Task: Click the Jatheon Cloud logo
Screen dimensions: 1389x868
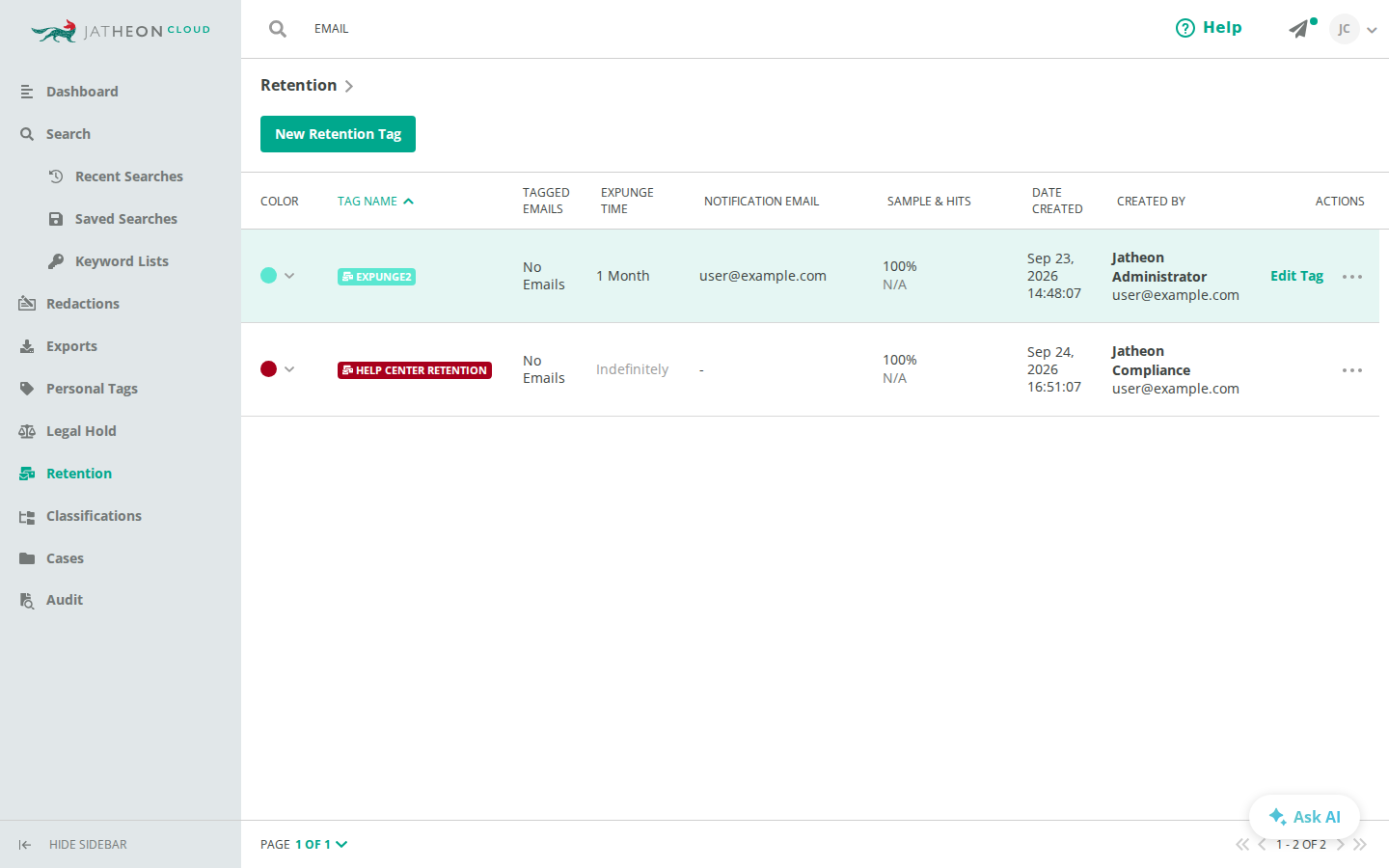Action: (121, 31)
